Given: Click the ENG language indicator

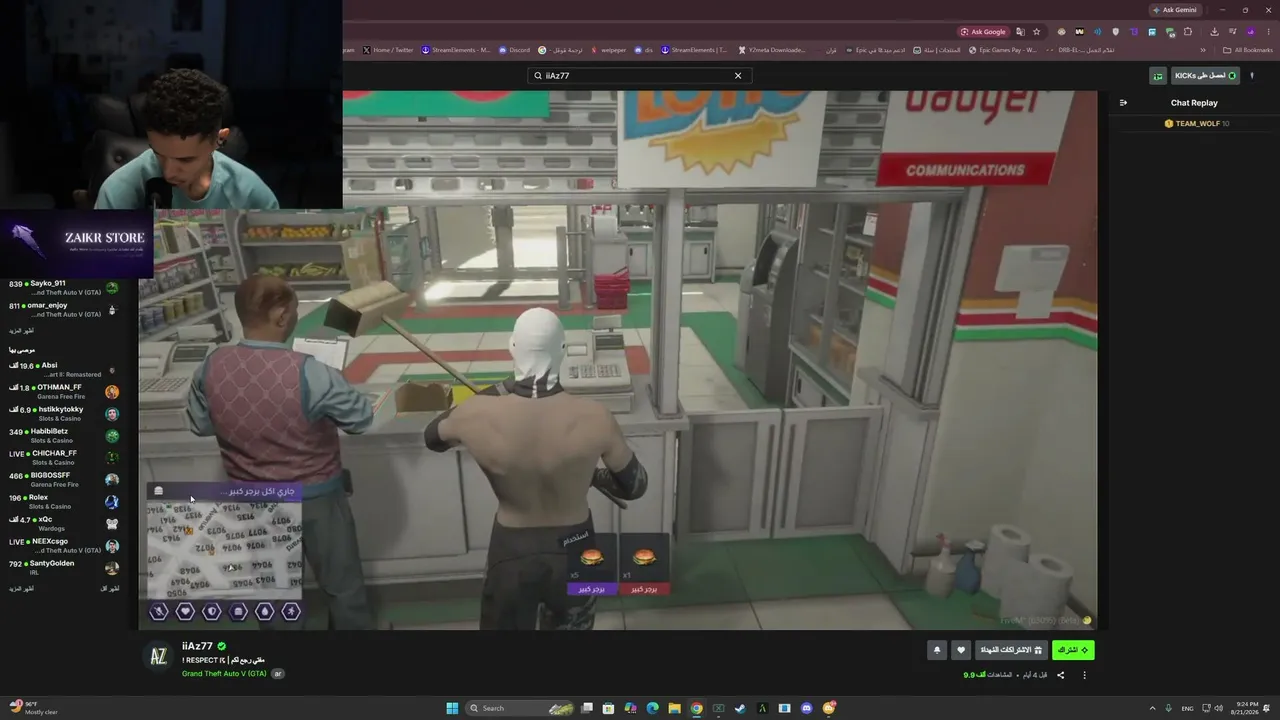Looking at the screenshot, I should tap(1188, 708).
